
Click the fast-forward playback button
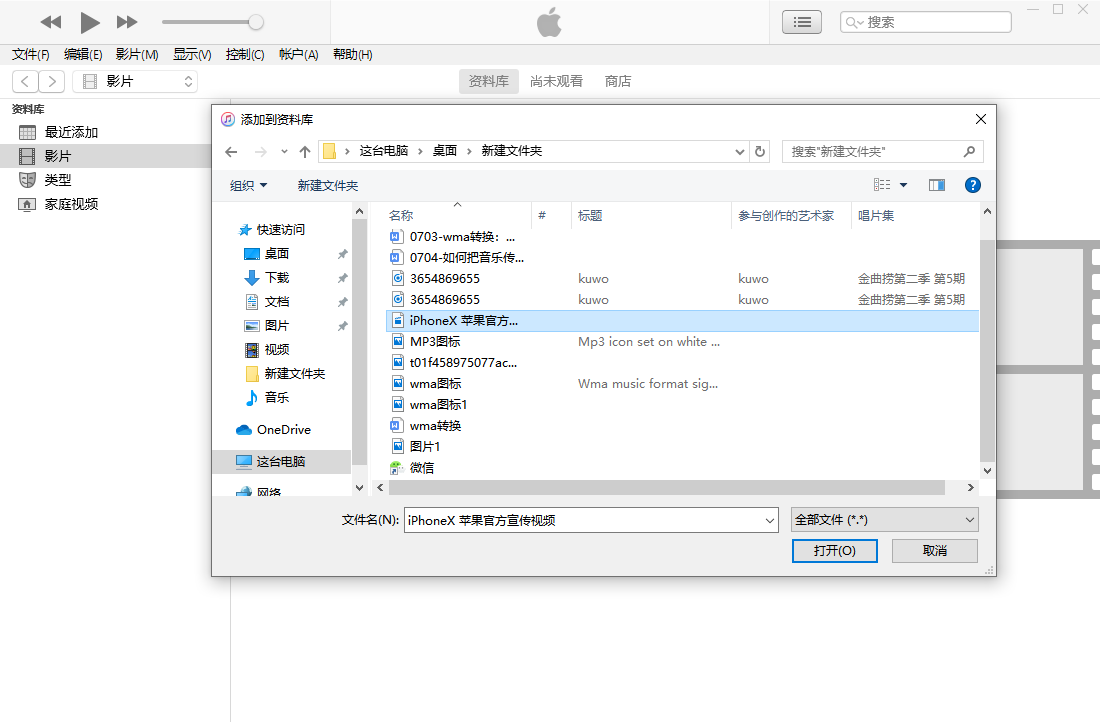tap(127, 22)
